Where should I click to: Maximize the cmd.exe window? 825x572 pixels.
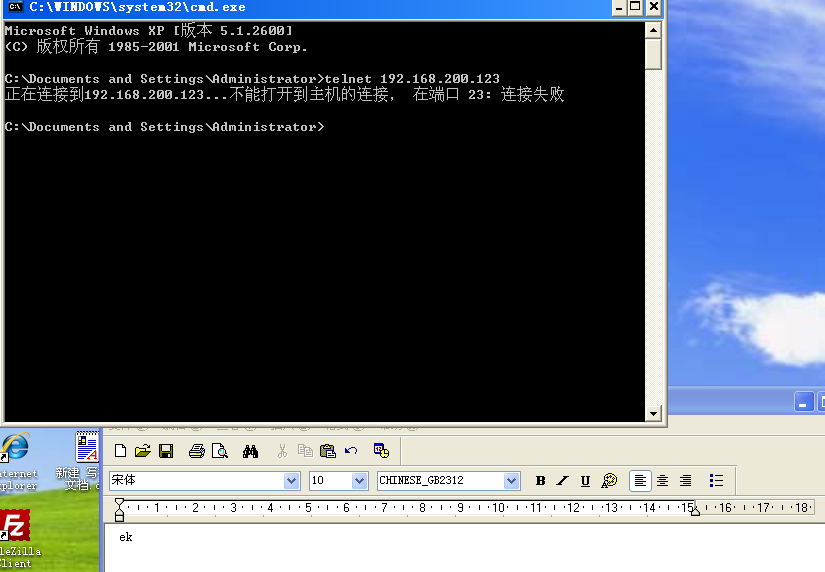636,7
